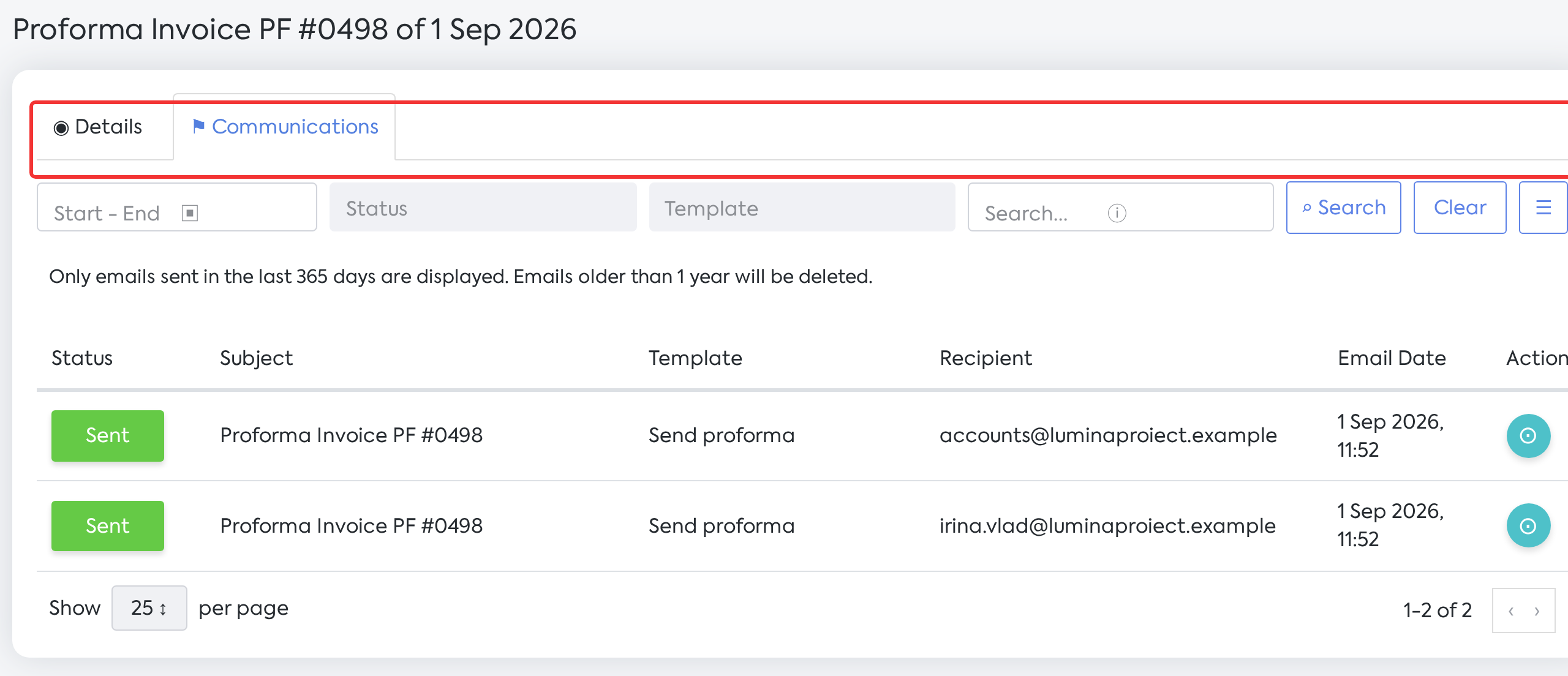
Task: Click the 365 days retention notice
Action: (461, 277)
